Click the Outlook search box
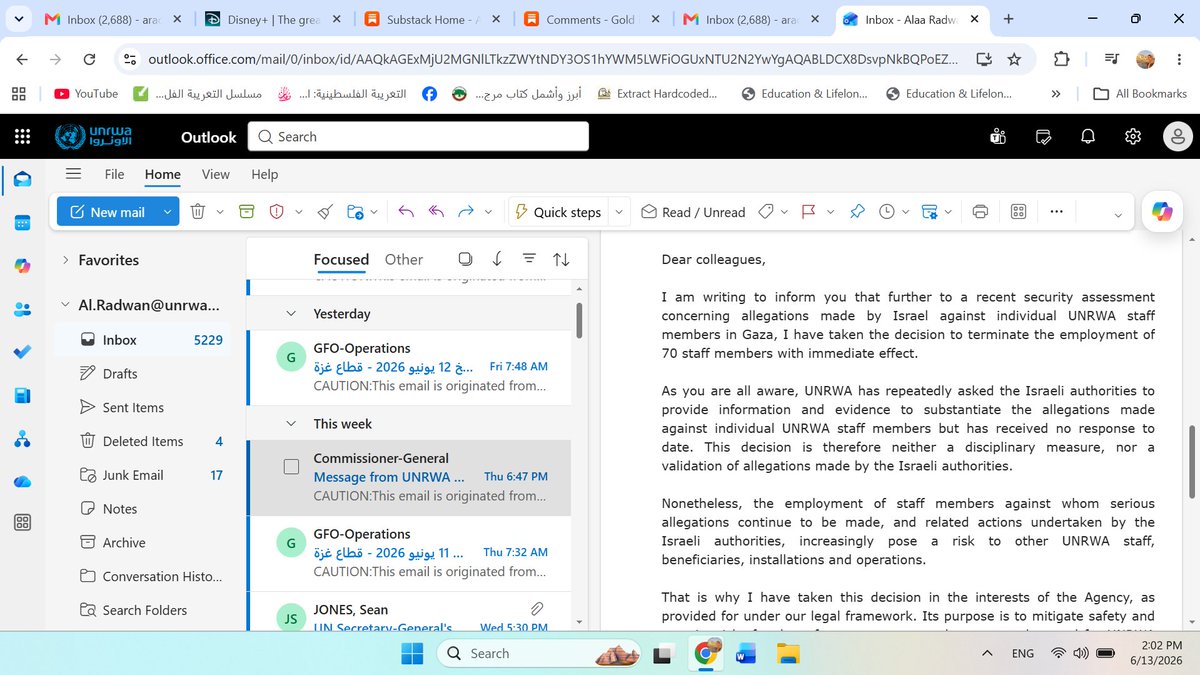 pyautogui.click(x=418, y=137)
